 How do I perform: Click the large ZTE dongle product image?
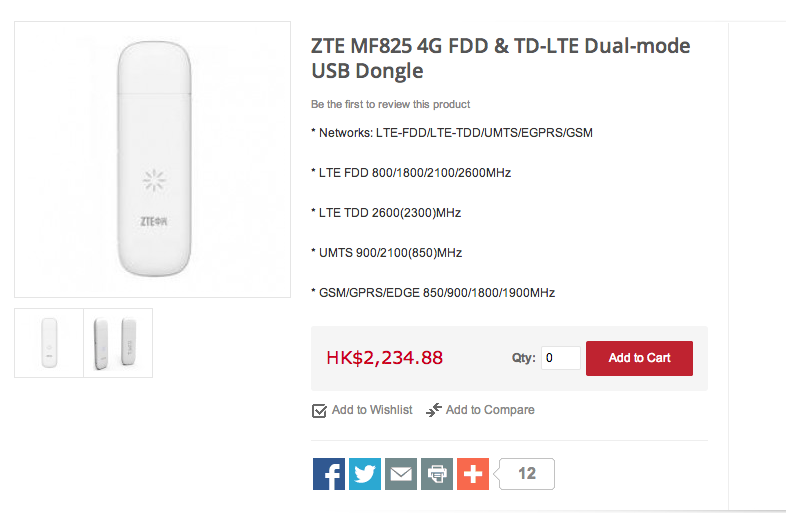pyautogui.click(x=152, y=160)
